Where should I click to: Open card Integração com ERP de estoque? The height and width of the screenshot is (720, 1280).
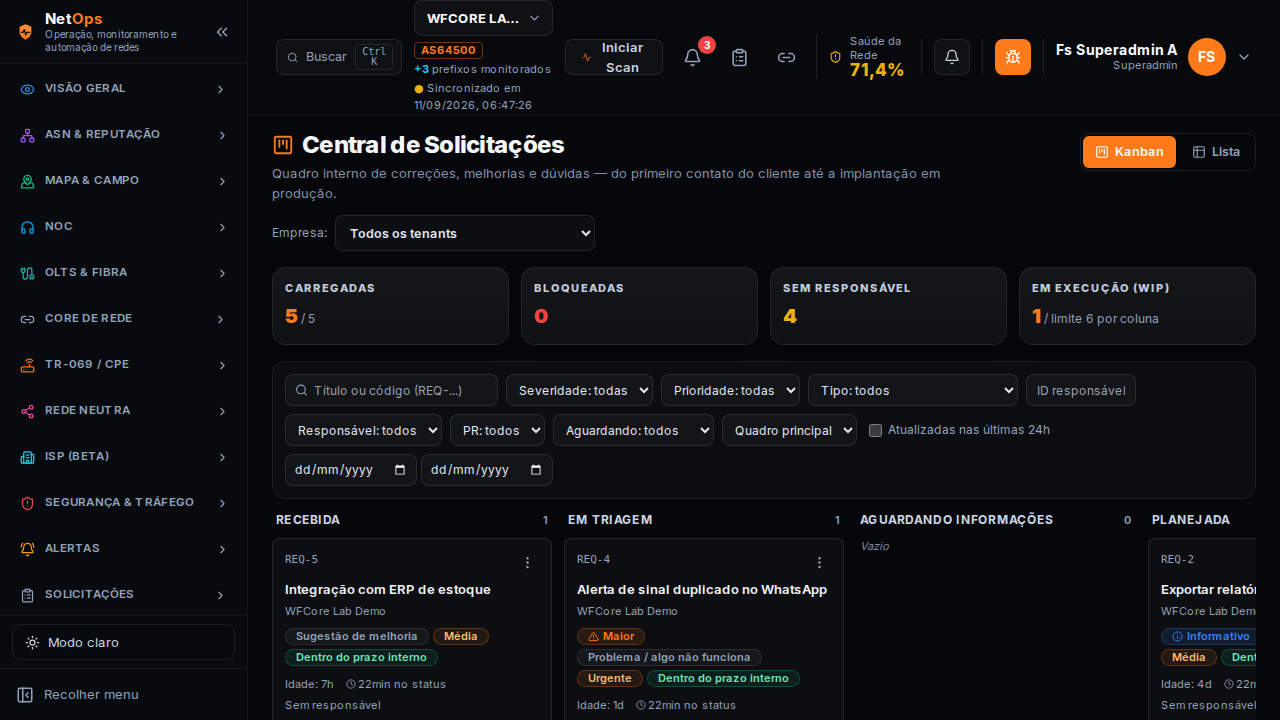pyautogui.click(x=388, y=590)
